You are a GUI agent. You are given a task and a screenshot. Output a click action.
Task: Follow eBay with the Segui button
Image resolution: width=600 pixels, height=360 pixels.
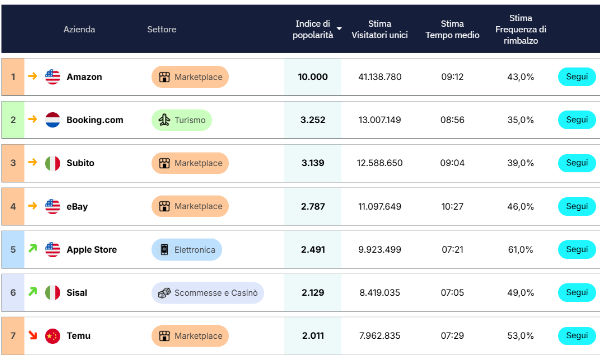577,206
